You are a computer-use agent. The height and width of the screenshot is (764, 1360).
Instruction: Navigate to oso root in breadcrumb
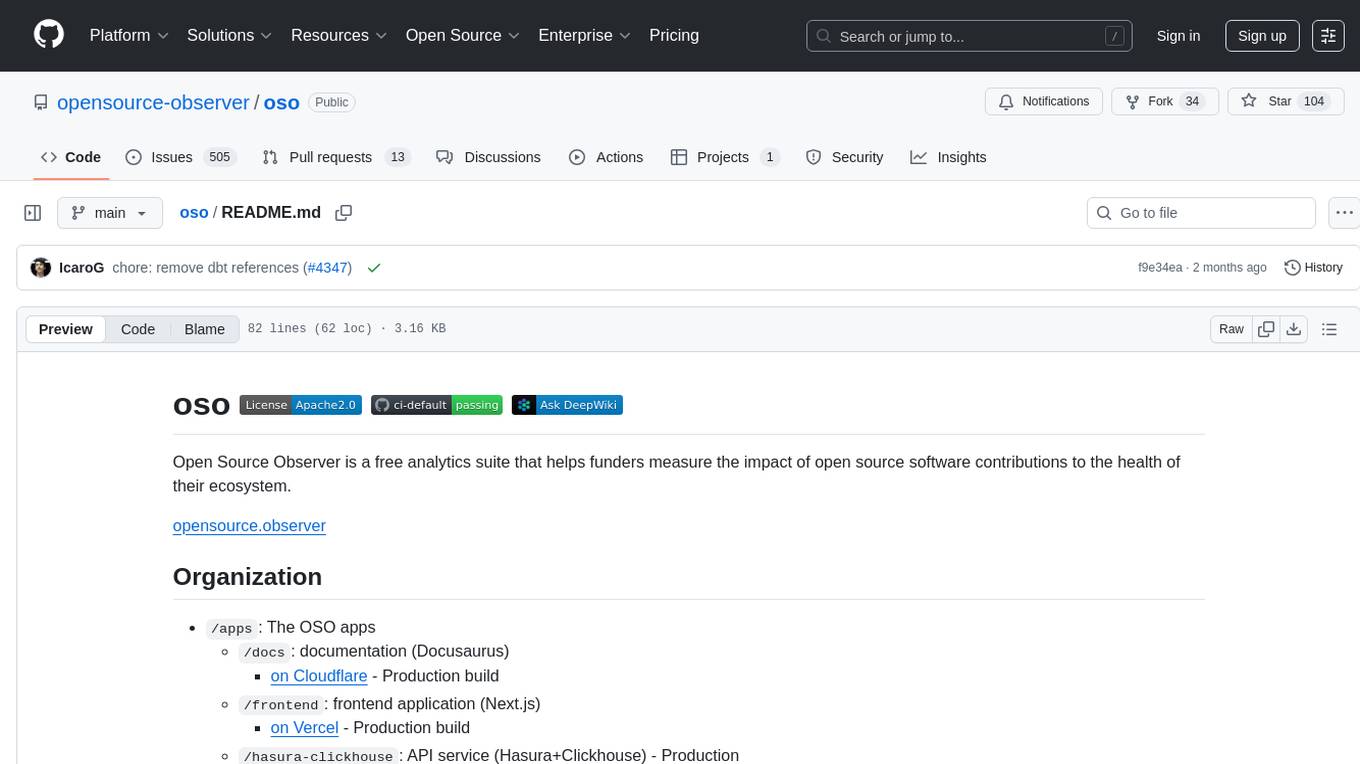(194, 212)
